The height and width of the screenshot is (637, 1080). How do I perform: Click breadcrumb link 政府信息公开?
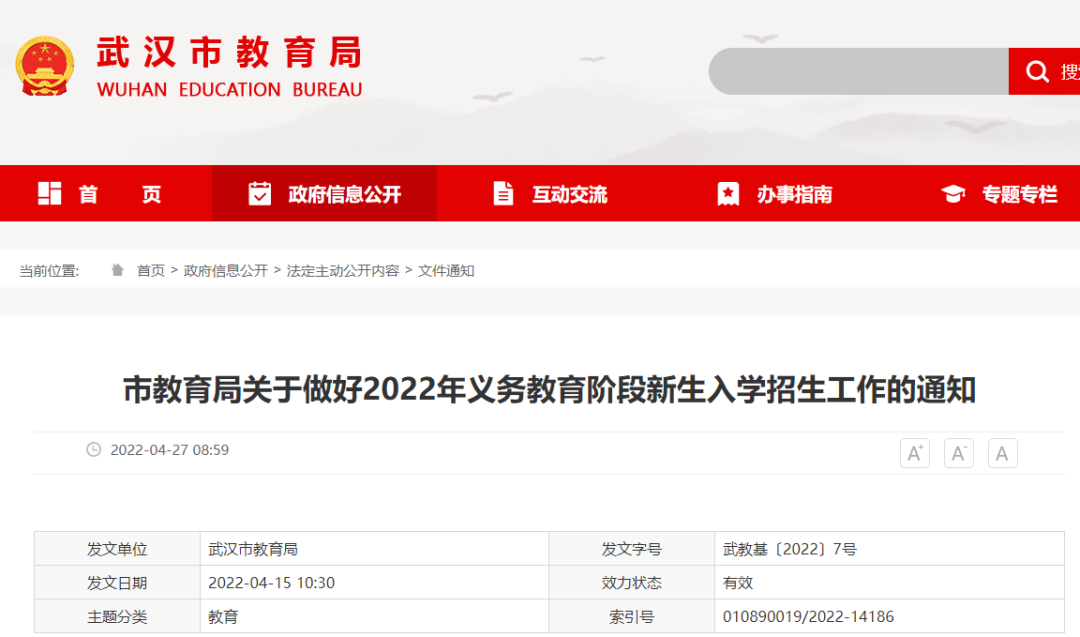[226, 271]
